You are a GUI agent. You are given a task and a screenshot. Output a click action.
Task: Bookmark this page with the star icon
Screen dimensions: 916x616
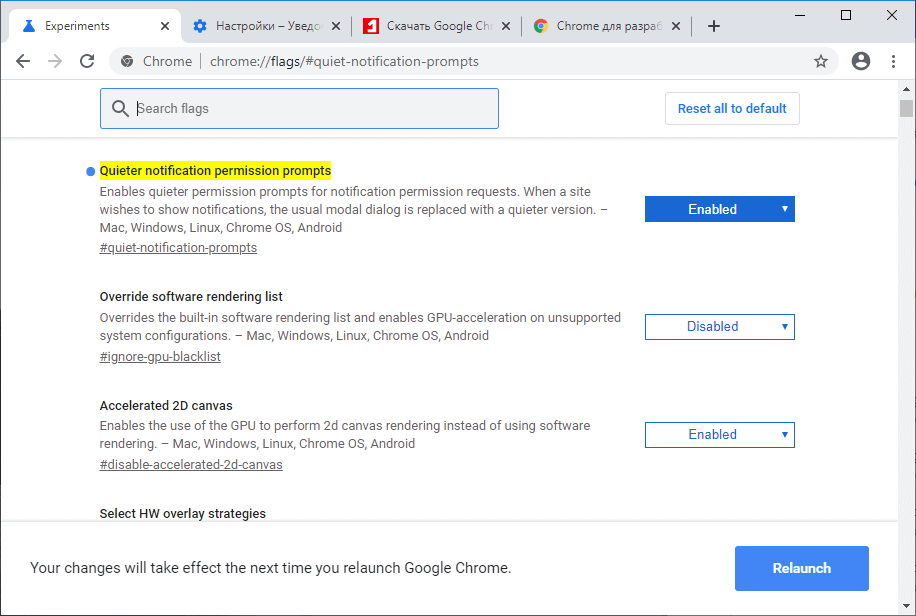(x=821, y=61)
